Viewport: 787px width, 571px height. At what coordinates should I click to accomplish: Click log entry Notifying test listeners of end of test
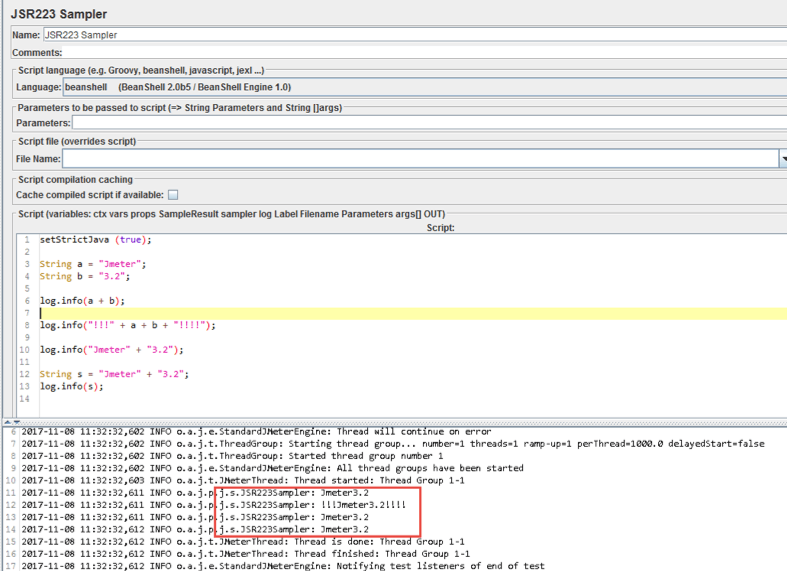[283, 566]
